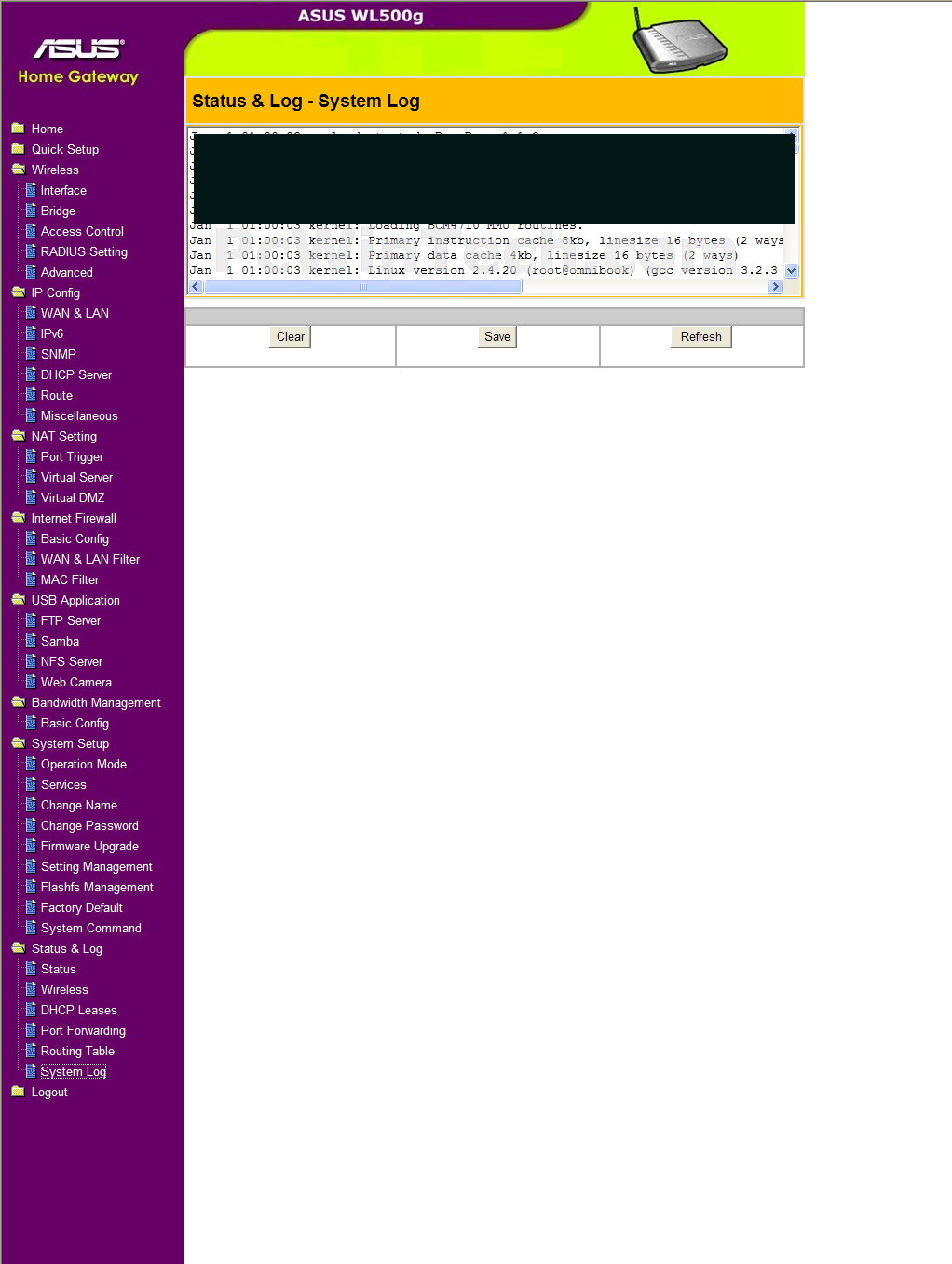Open the Setting Management page
This screenshot has width=952, height=1264.
click(x=97, y=866)
